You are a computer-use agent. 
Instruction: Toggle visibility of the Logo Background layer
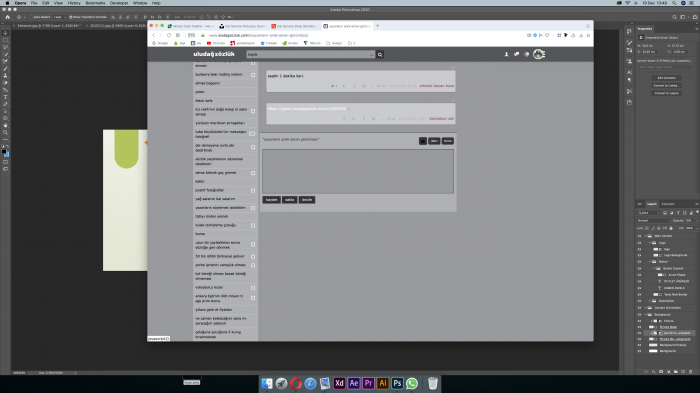click(x=639, y=255)
